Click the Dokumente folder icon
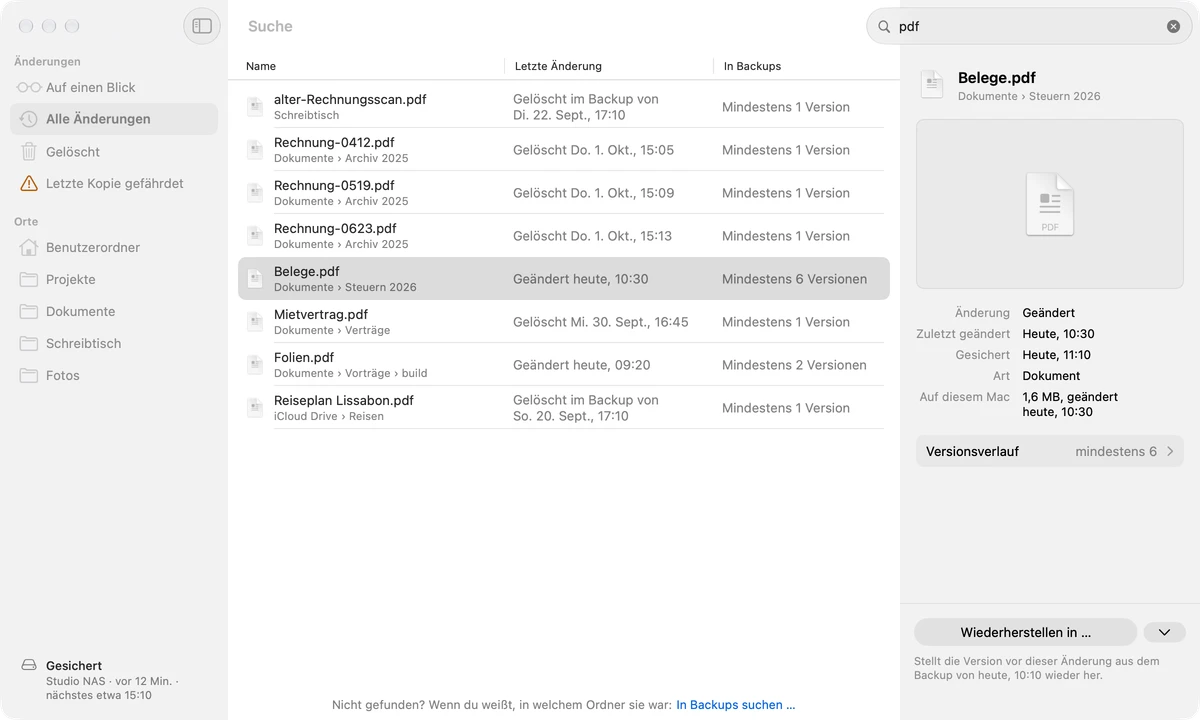Screen dimensions: 1200x720 pos(29,311)
